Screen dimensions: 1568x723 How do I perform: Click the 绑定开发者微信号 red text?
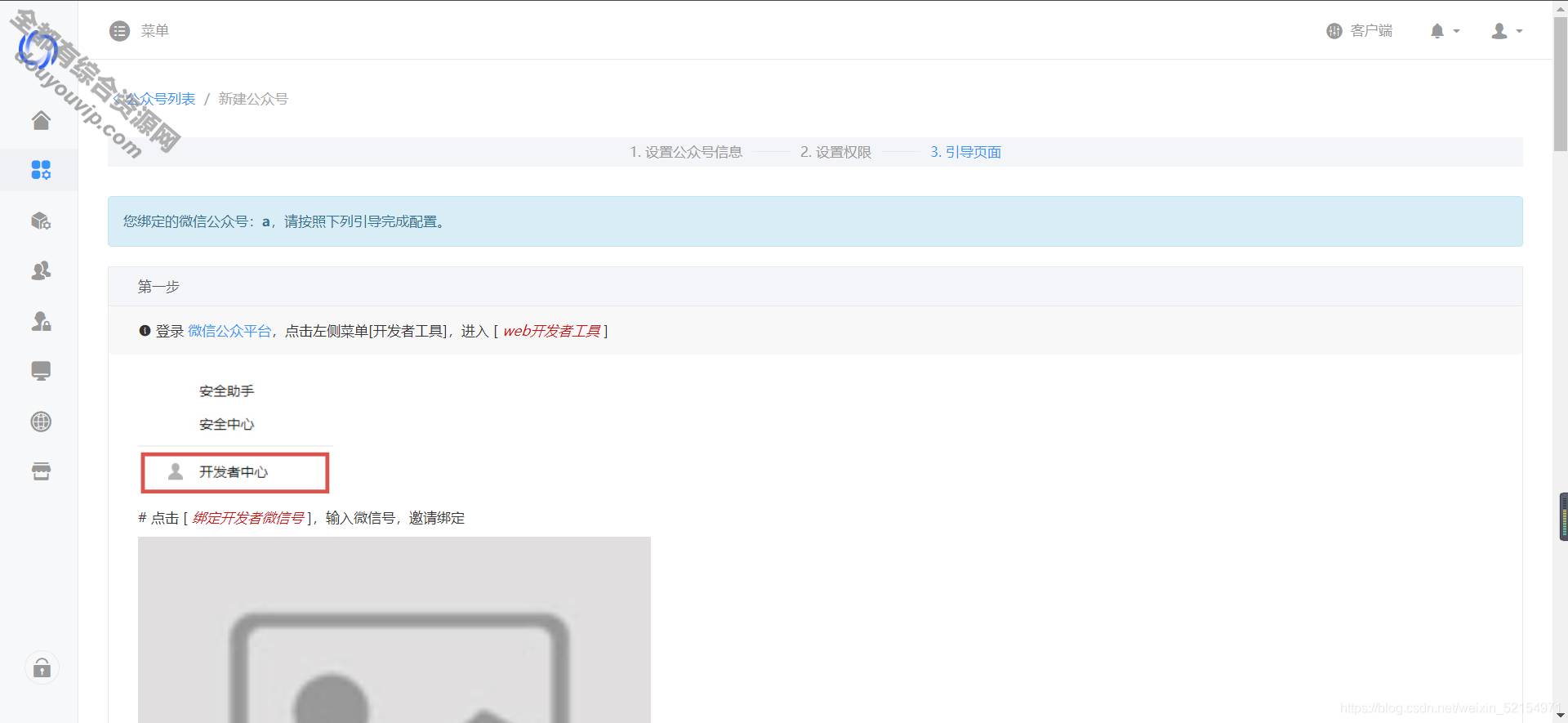[x=247, y=518]
